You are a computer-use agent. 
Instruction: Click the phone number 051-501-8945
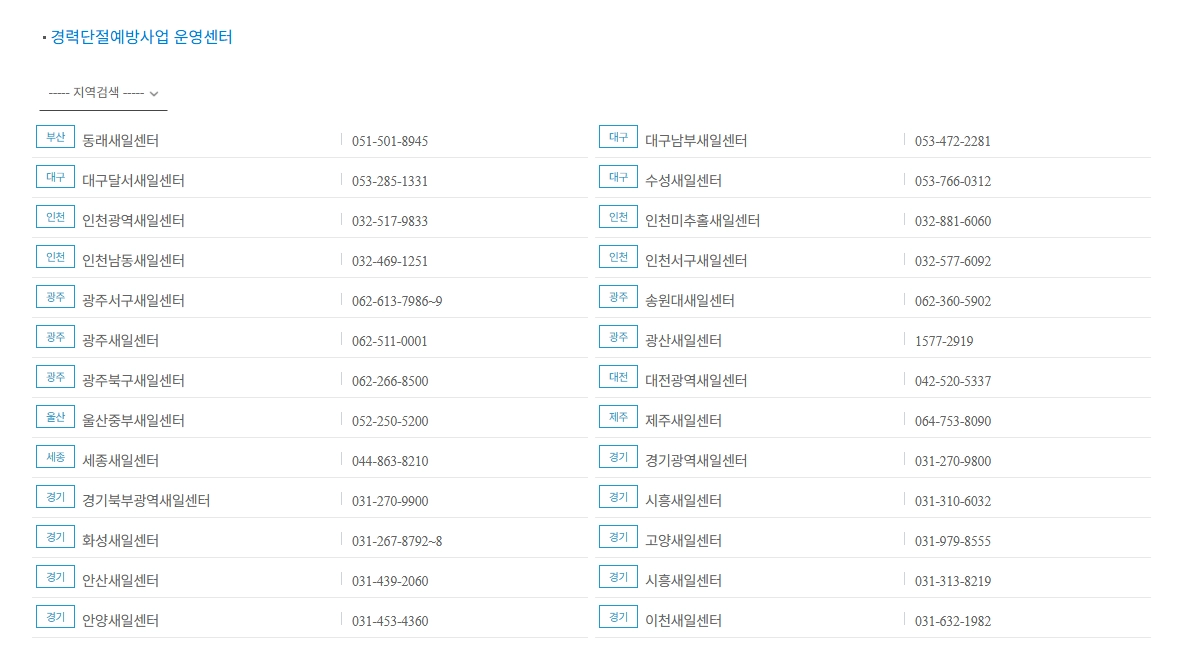[390, 141]
